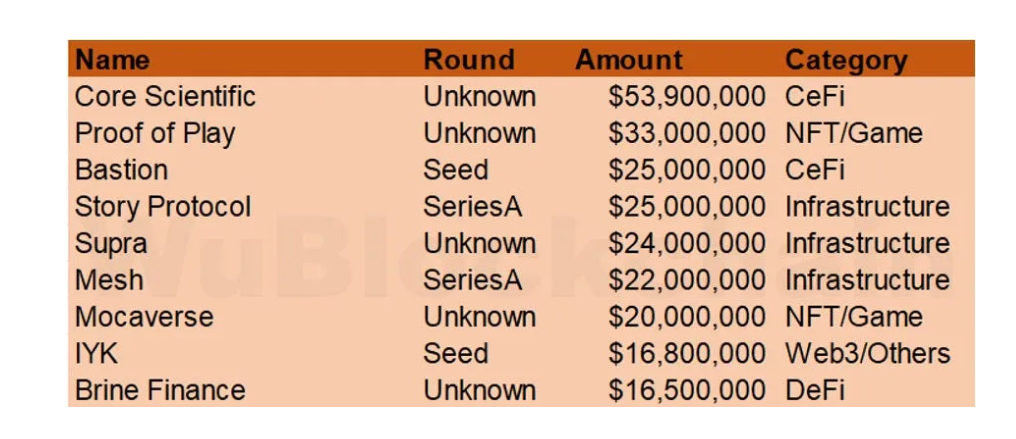Select the DeFi category cell

coord(814,390)
